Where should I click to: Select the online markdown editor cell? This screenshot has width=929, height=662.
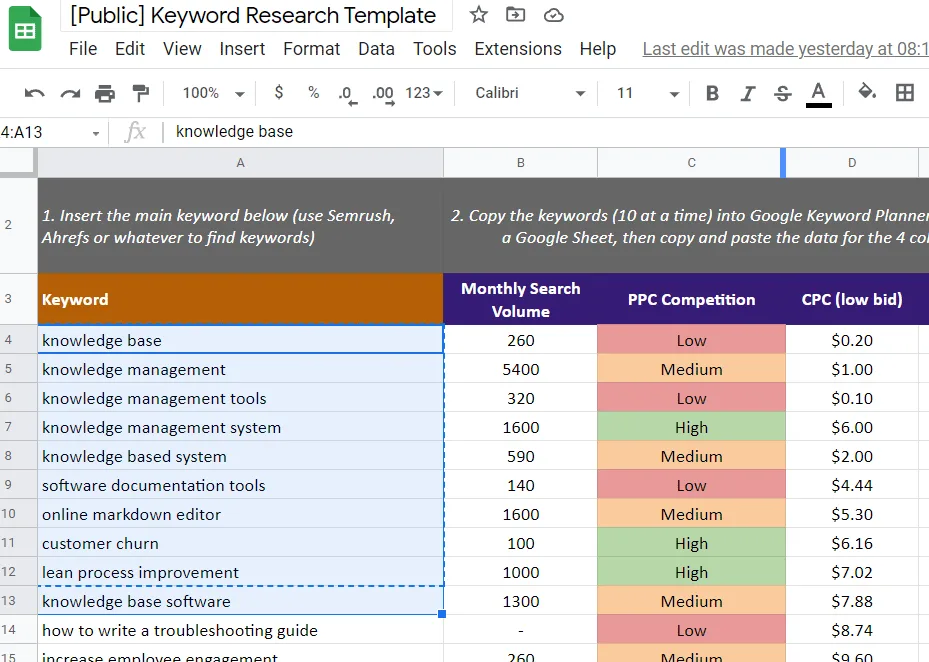click(241, 514)
